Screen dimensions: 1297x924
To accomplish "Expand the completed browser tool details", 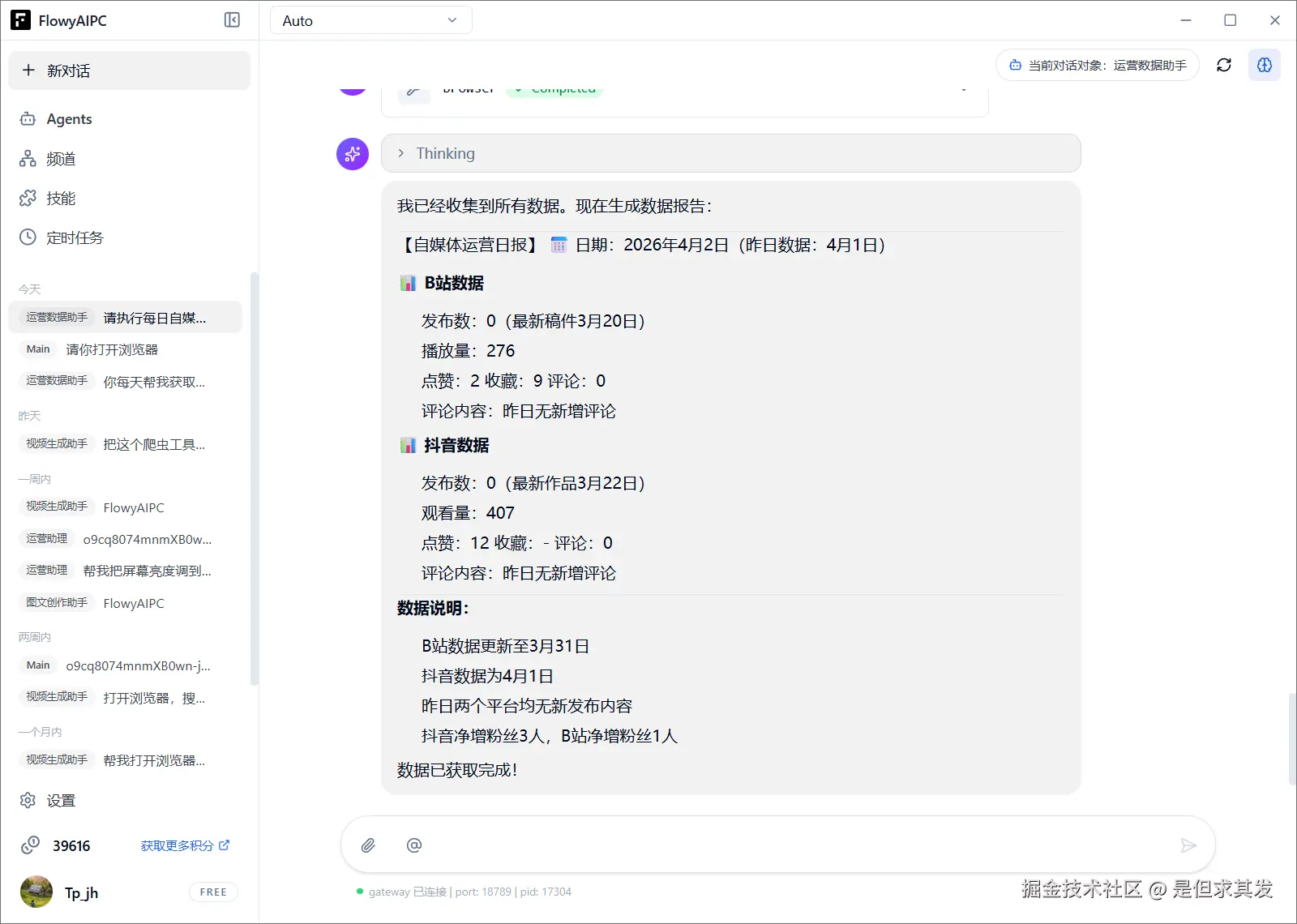I will point(961,89).
